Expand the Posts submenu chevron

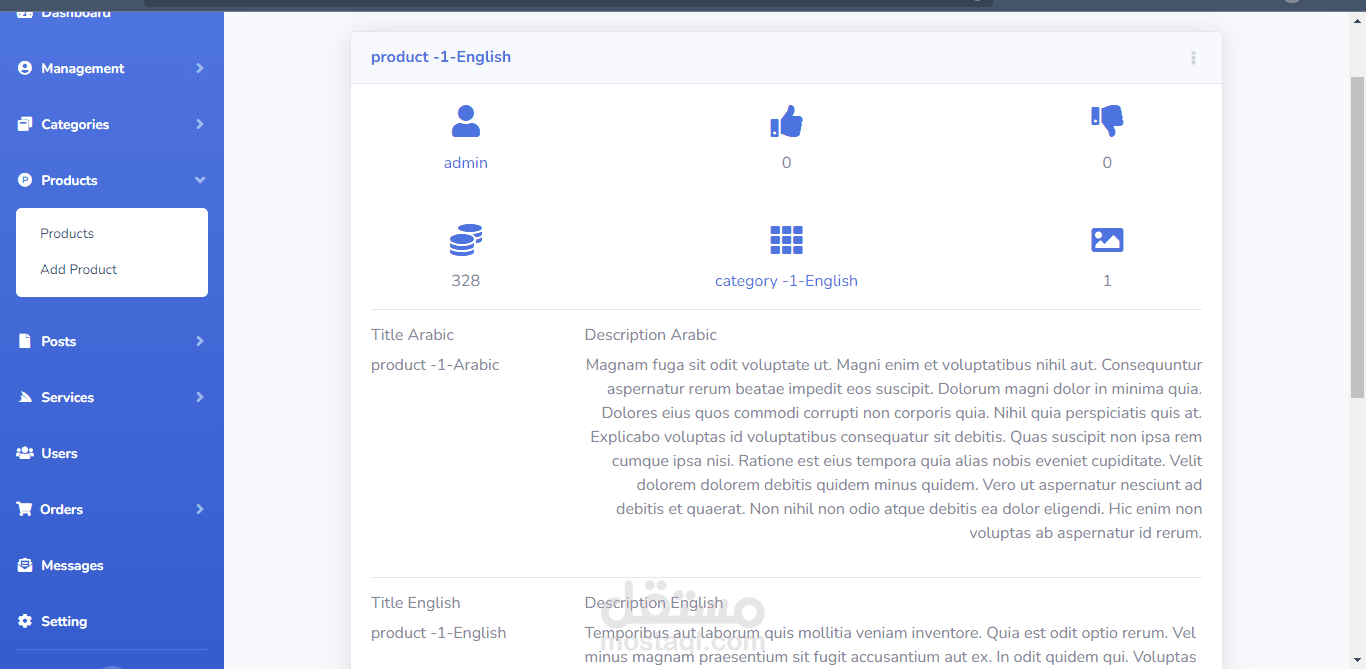pyautogui.click(x=200, y=341)
